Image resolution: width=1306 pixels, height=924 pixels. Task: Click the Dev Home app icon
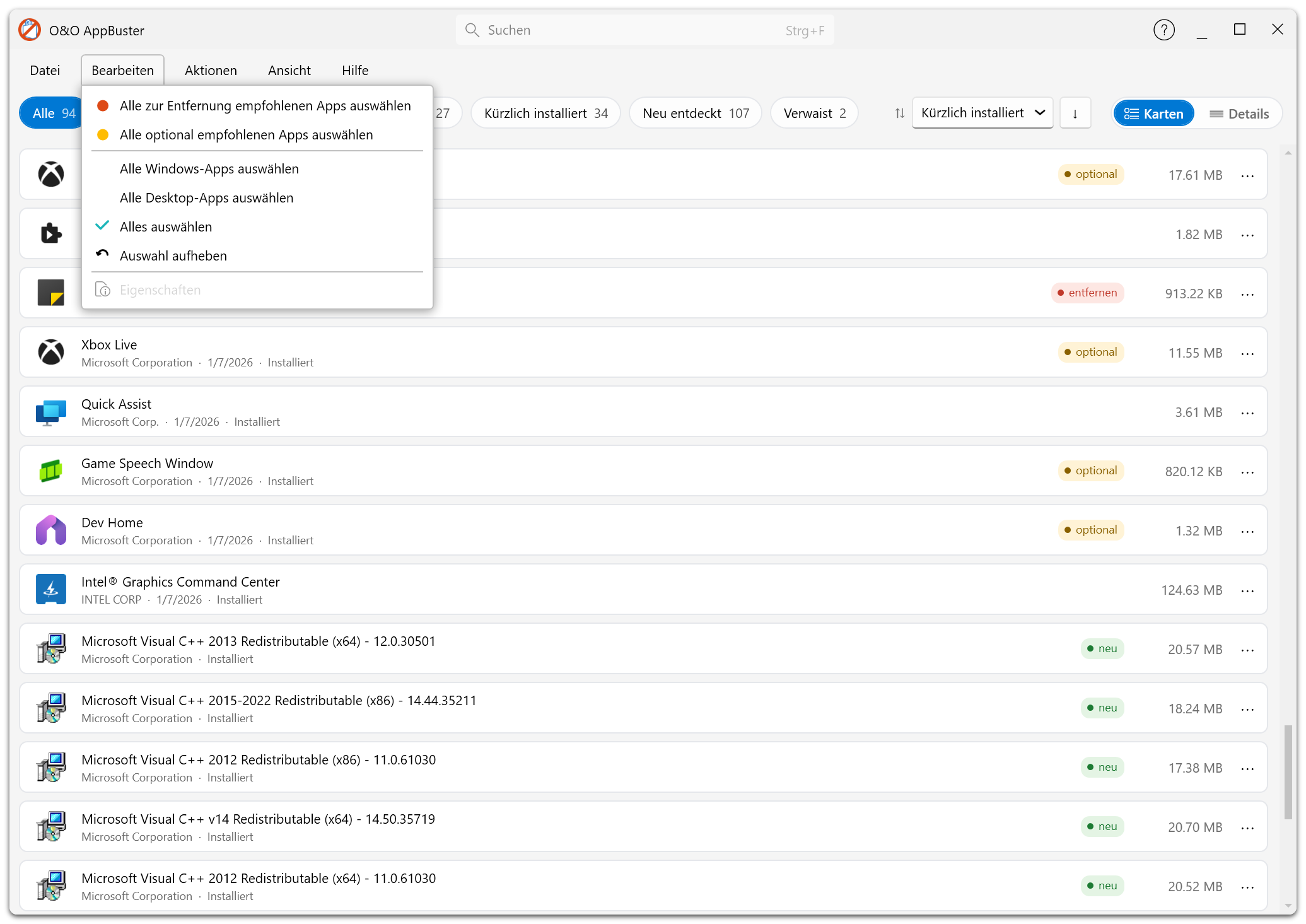coord(51,530)
